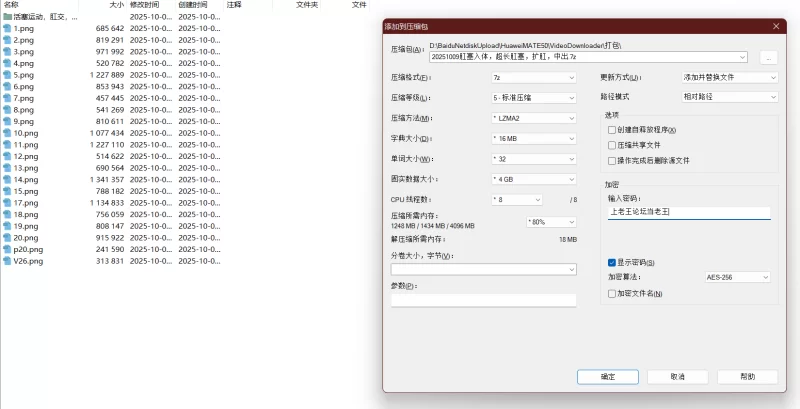Open the 字典大小 16 MB dropdown
This screenshot has width=800, height=409.
534,138
